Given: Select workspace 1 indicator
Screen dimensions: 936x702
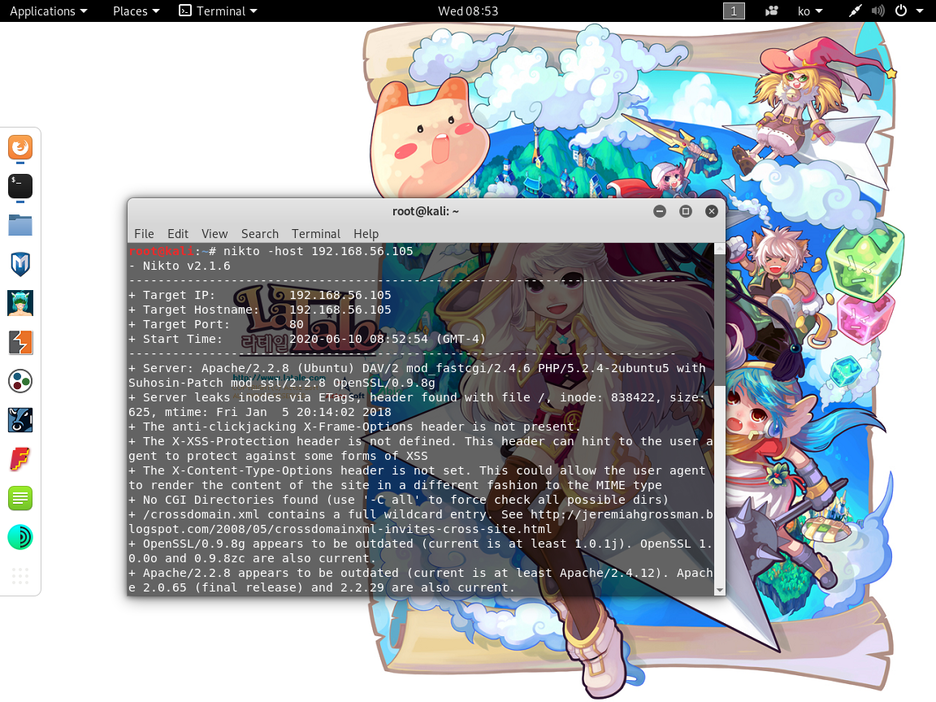Looking at the screenshot, I should coord(734,11).
